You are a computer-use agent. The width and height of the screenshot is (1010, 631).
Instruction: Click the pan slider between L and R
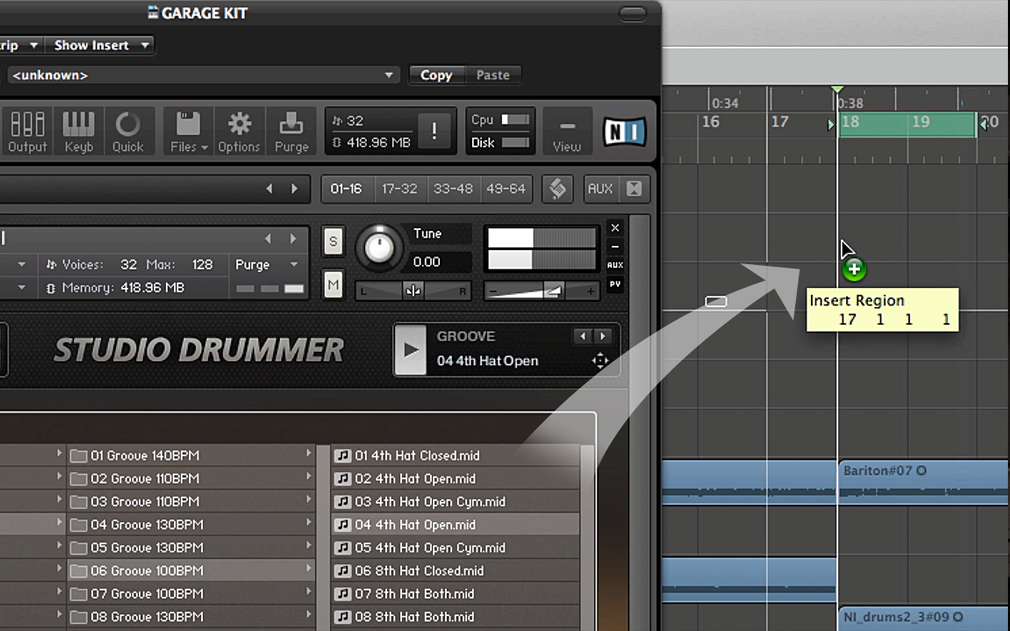click(x=413, y=291)
